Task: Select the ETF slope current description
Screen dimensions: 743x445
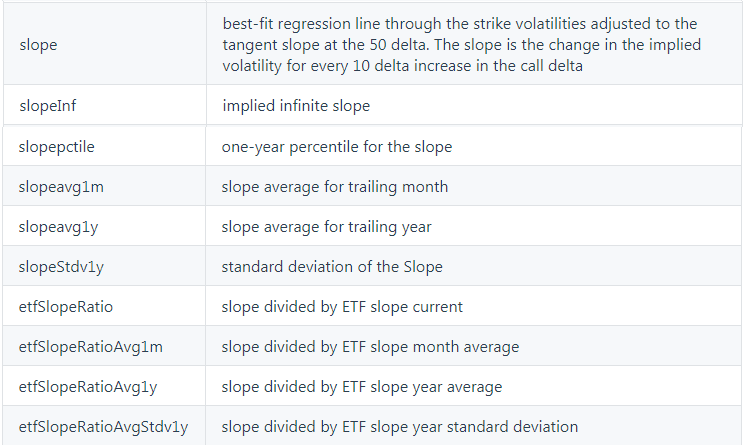Action: (x=342, y=307)
